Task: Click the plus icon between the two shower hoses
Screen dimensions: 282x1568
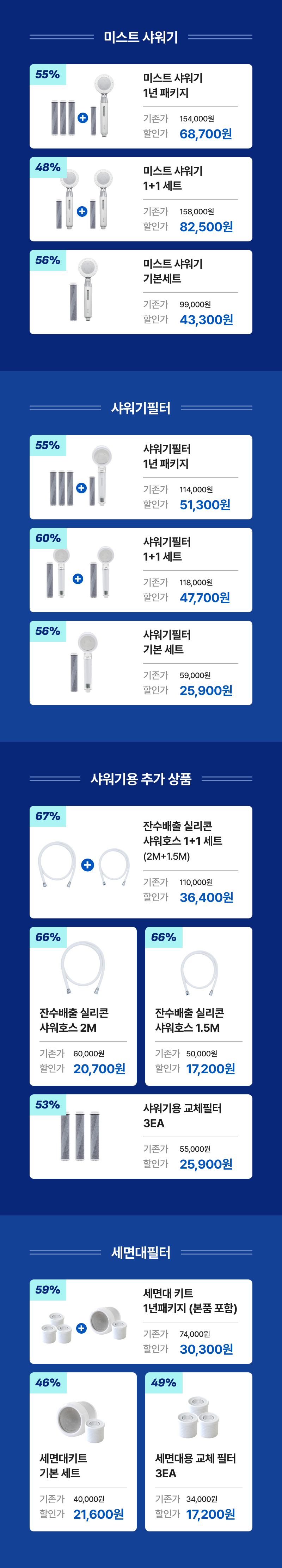Action: pyautogui.click(x=87, y=864)
